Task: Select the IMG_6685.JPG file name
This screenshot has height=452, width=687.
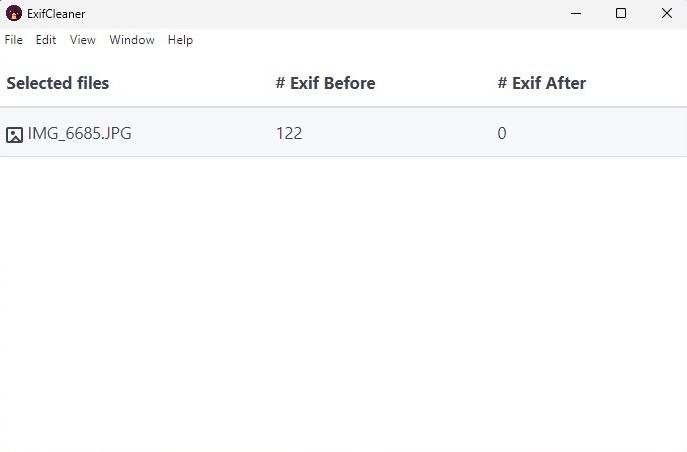Action: (79, 134)
